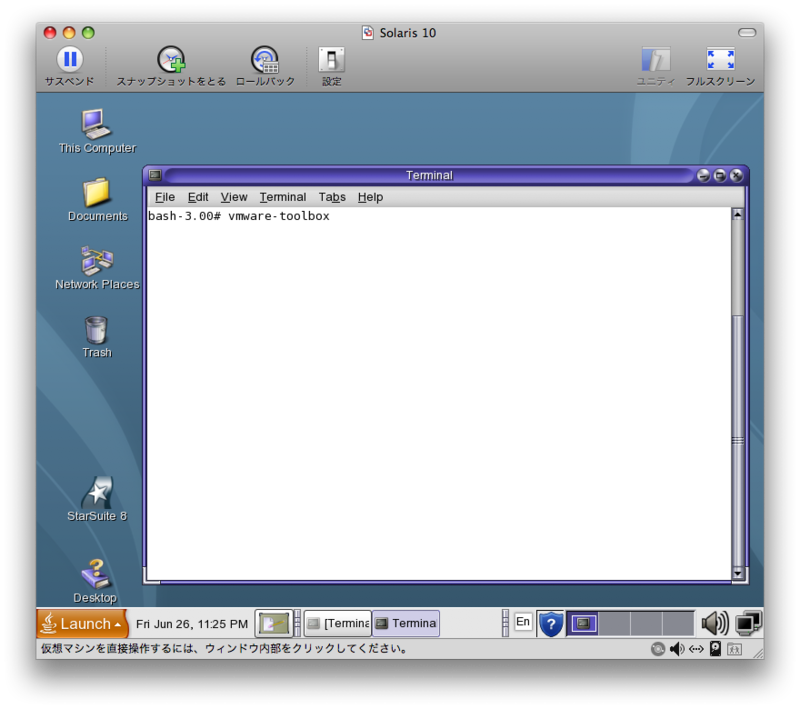Screen dimensions: 800x709
Task: Select the Desktop help icon
Action: pos(95,574)
